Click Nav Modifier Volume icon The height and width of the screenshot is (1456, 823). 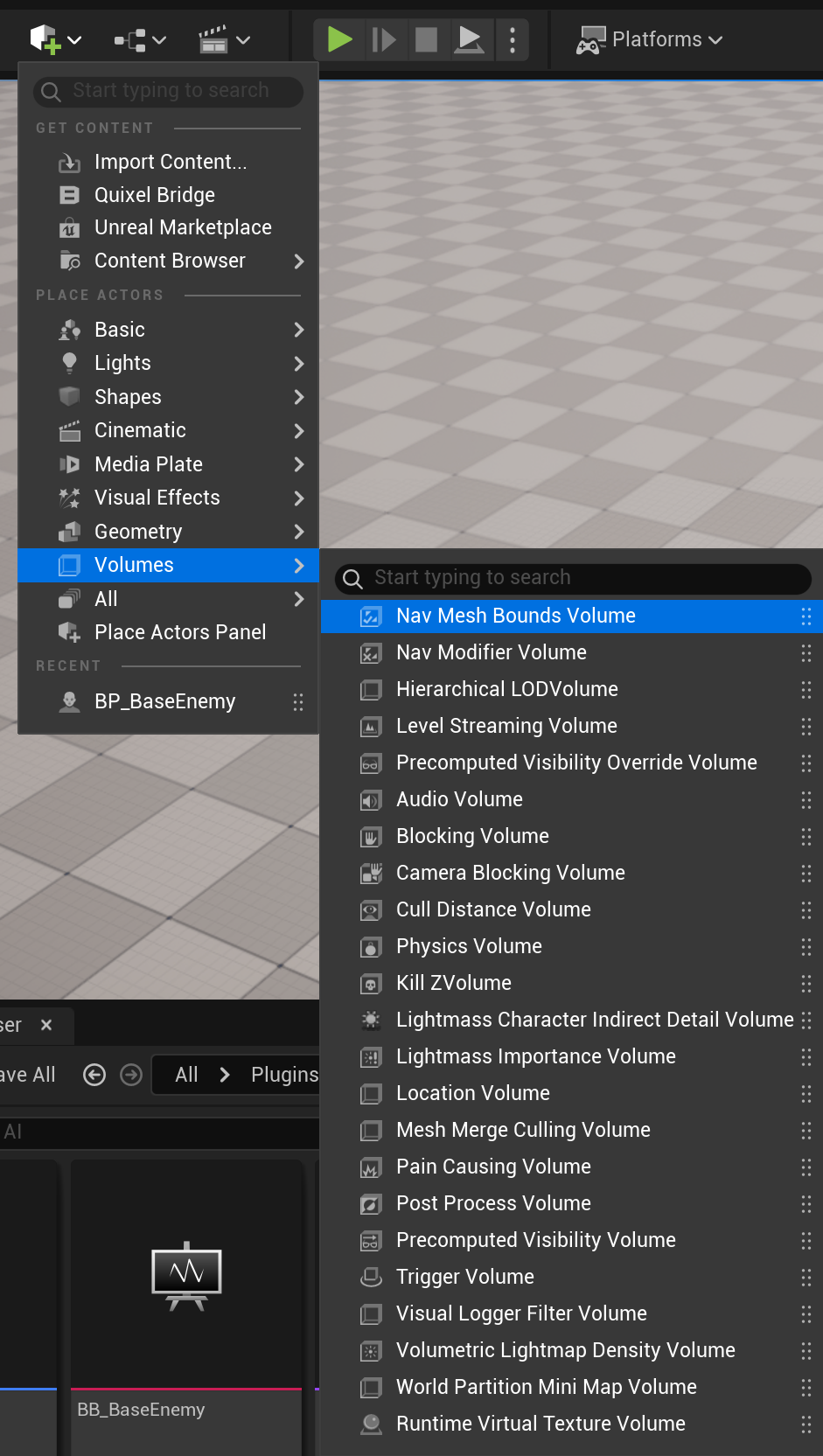pos(371,653)
